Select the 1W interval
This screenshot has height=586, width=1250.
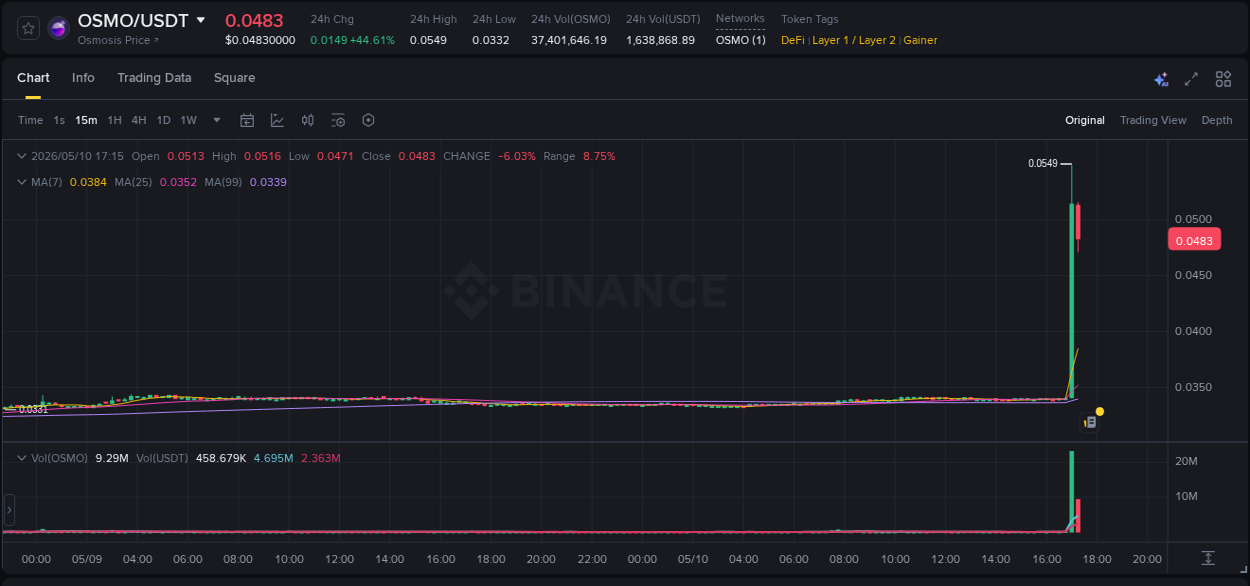tap(188, 120)
